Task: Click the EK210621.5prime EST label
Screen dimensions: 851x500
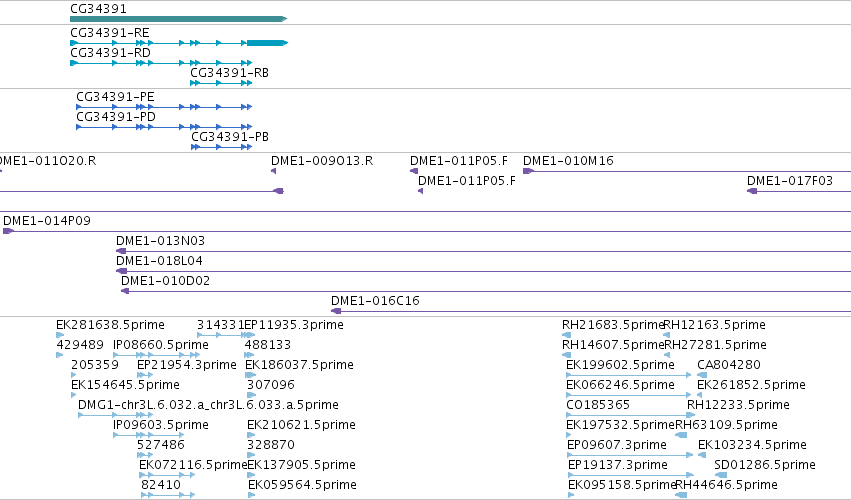Action: tap(301, 425)
